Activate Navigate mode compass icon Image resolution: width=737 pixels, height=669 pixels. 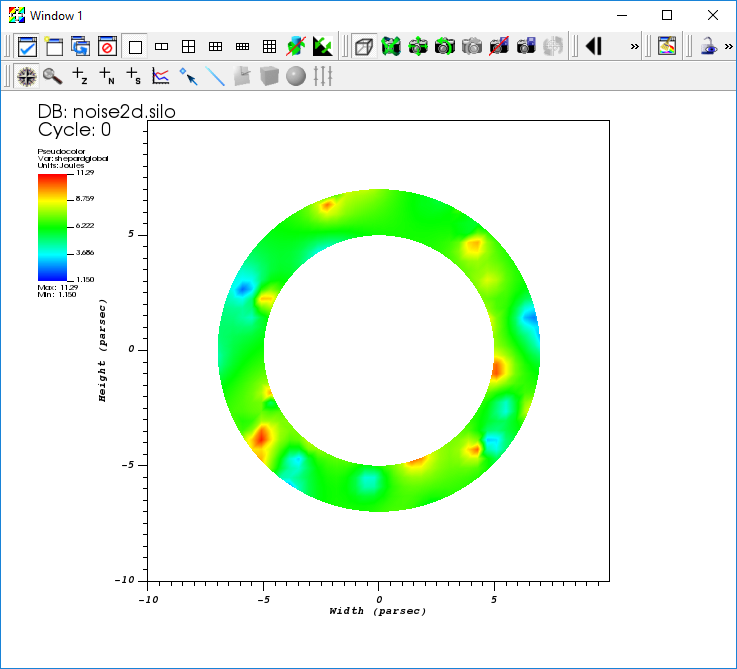pyautogui.click(x=27, y=76)
